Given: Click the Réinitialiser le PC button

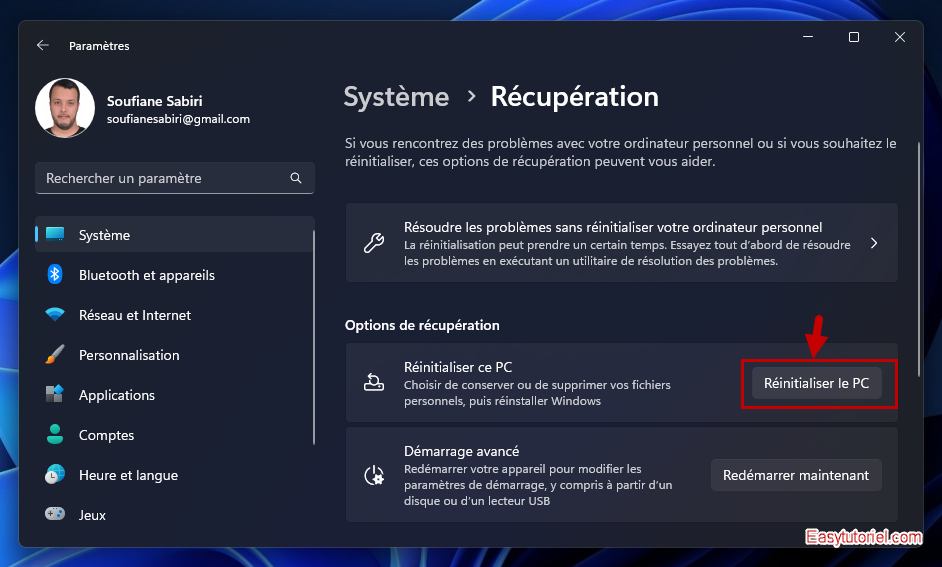Looking at the screenshot, I should [816, 383].
